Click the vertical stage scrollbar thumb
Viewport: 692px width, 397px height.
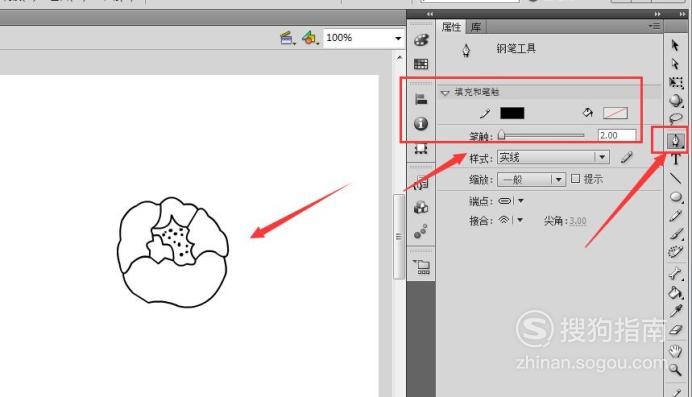coord(399,236)
